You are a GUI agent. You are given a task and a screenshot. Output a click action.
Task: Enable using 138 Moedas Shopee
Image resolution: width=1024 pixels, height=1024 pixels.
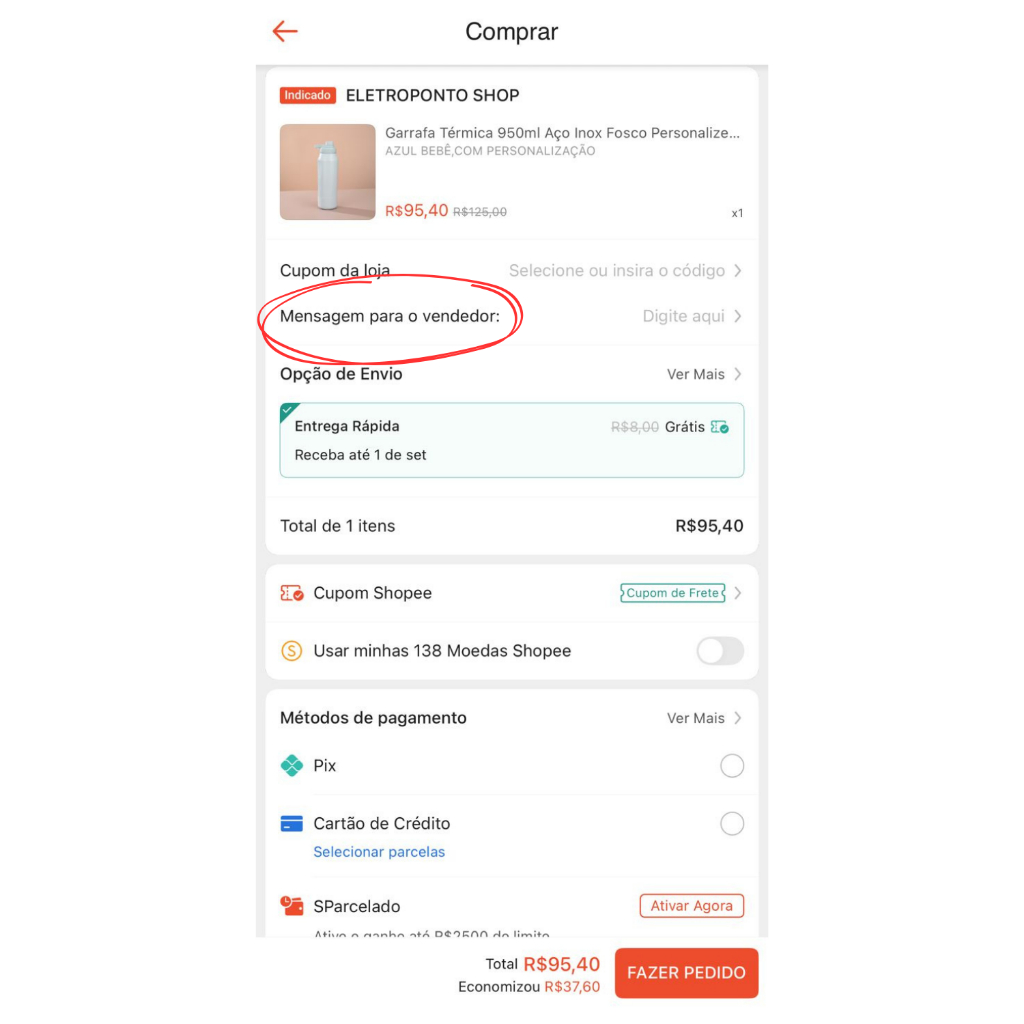coord(720,650)
